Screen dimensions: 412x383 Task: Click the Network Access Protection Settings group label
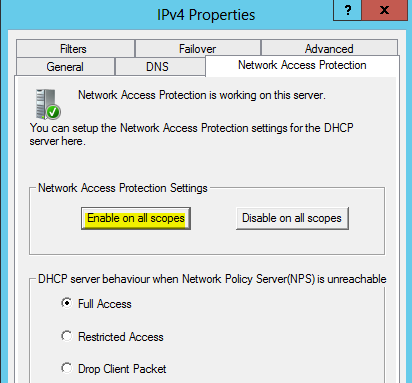click(x=123, y=188)
